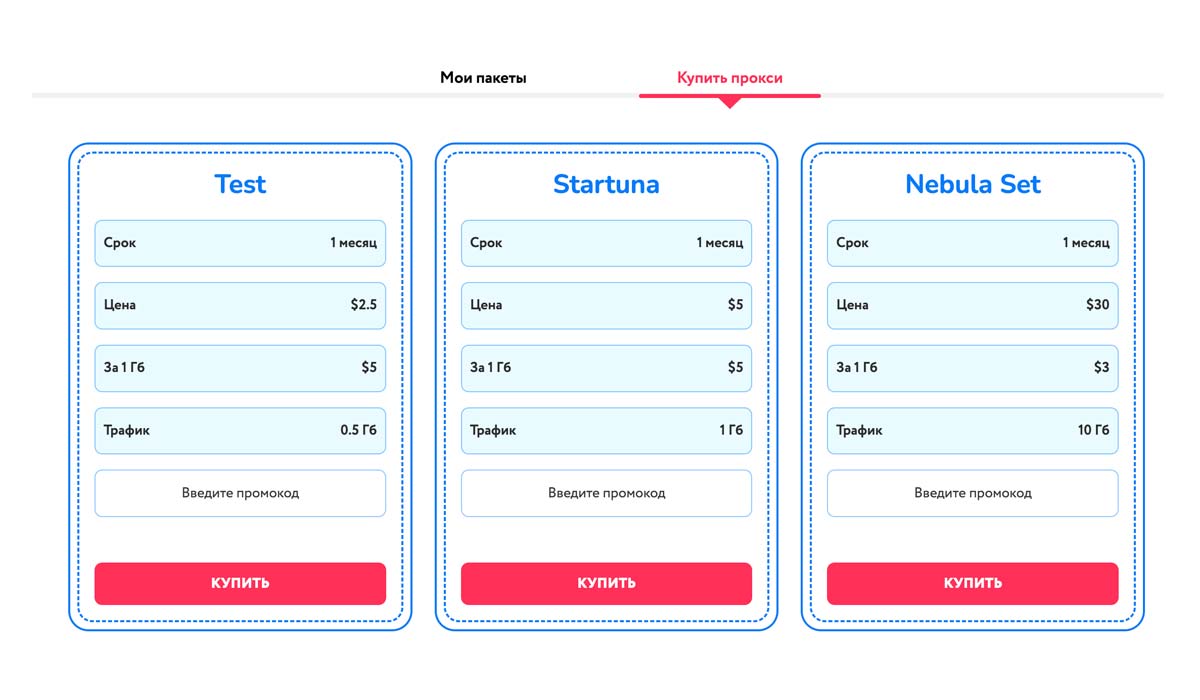The image size is (1200, 700).
Task: Click the $30 Цена row in Nebula Set
Action: pos(972,305)
